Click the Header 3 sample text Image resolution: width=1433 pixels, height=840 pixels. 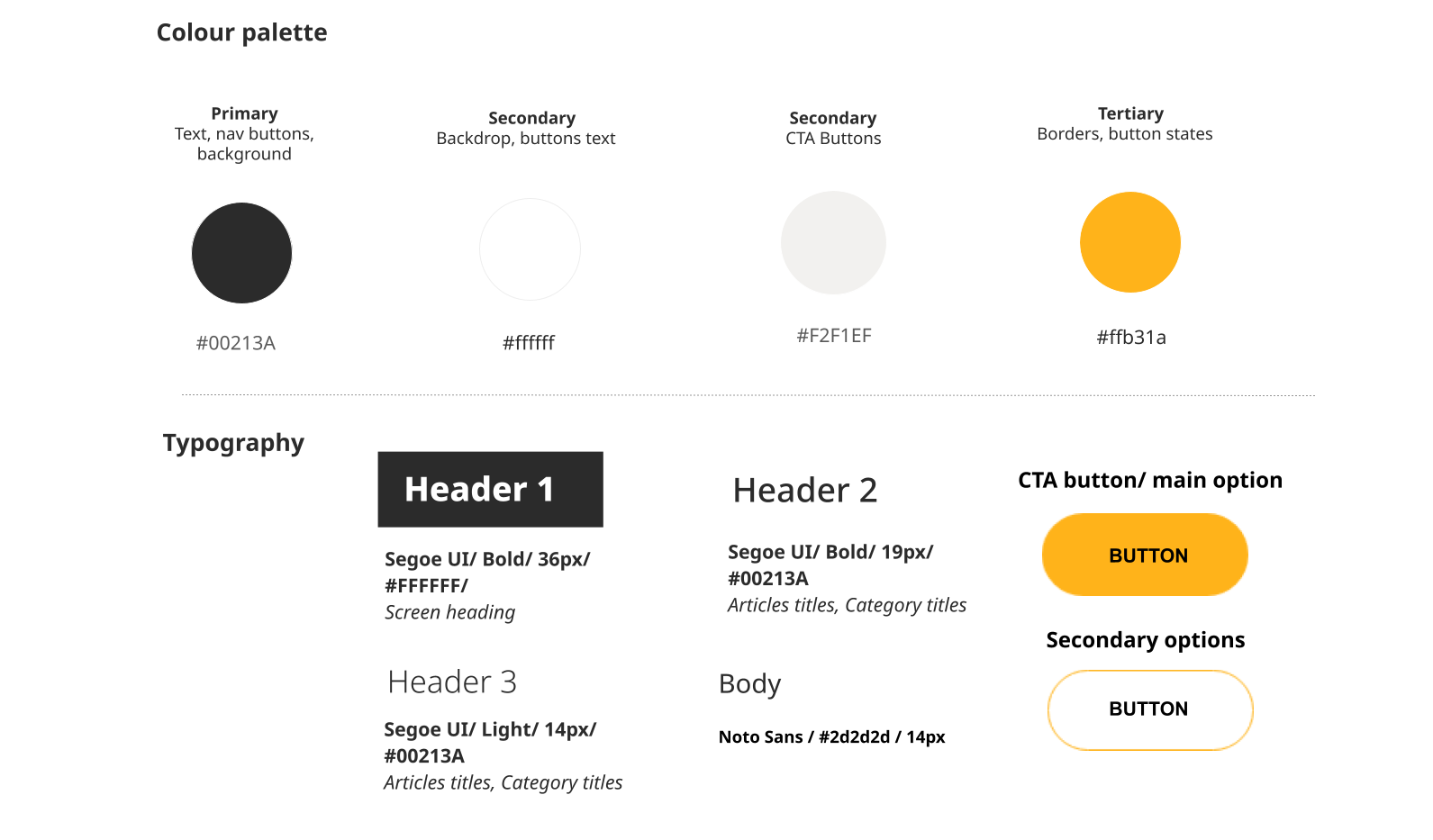coord(452,682)
